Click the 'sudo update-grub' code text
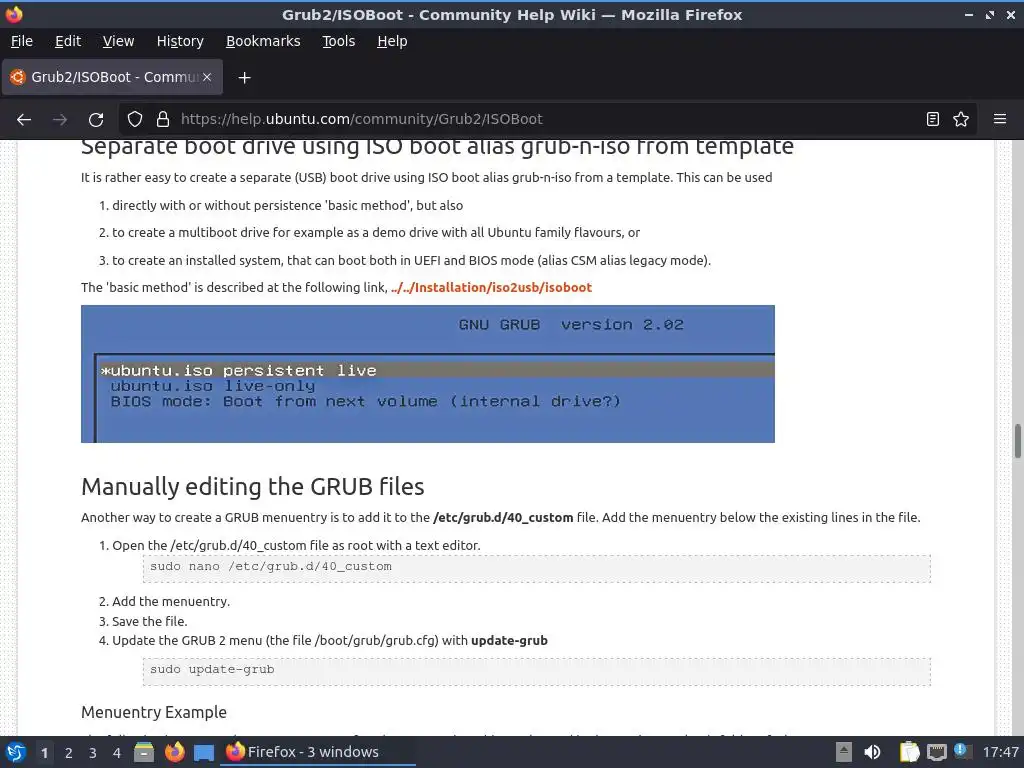 click(212, 669)
